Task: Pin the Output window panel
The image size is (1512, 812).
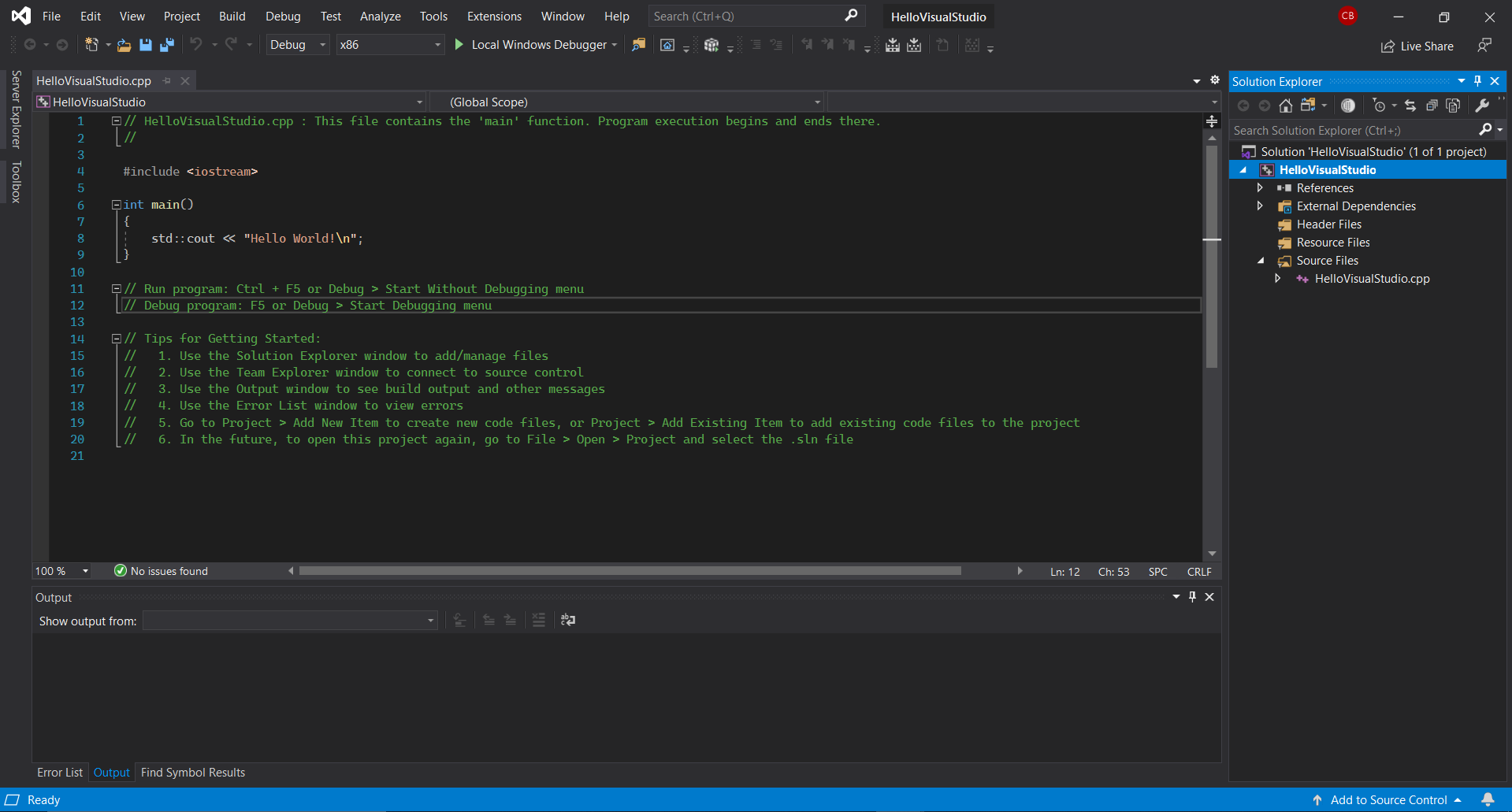Action: pyautogui.click(x=1192, y=597)
